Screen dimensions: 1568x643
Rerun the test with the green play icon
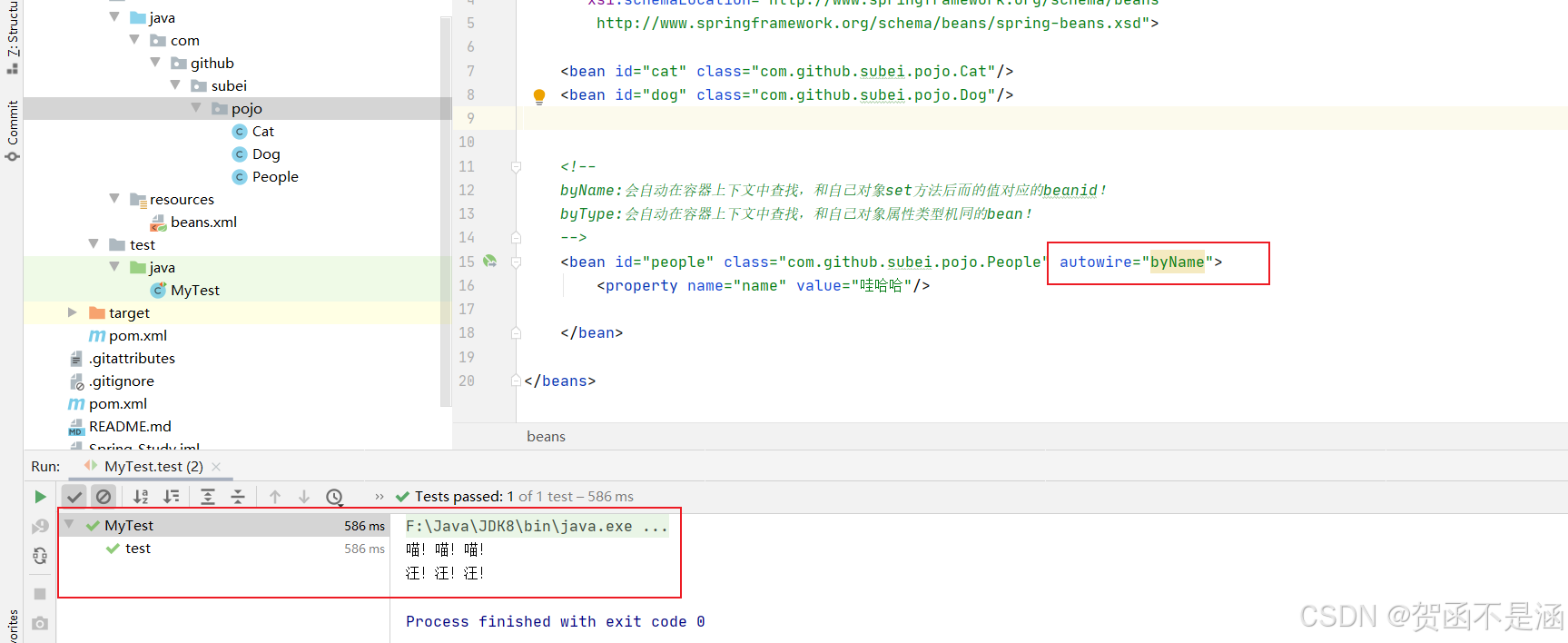(40, 497)
